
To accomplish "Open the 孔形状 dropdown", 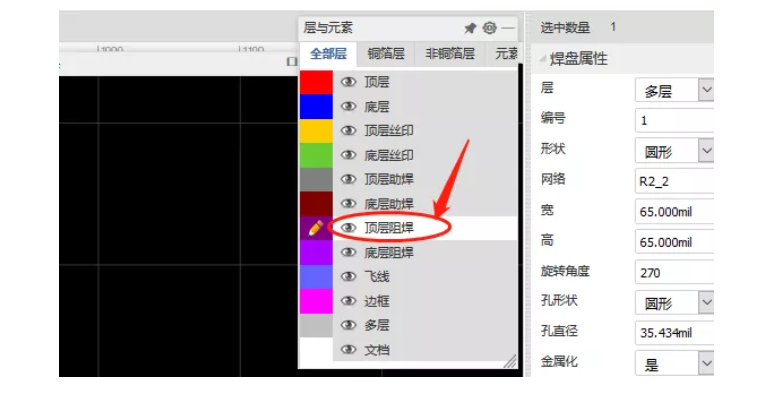I will [x=674, y=302].
